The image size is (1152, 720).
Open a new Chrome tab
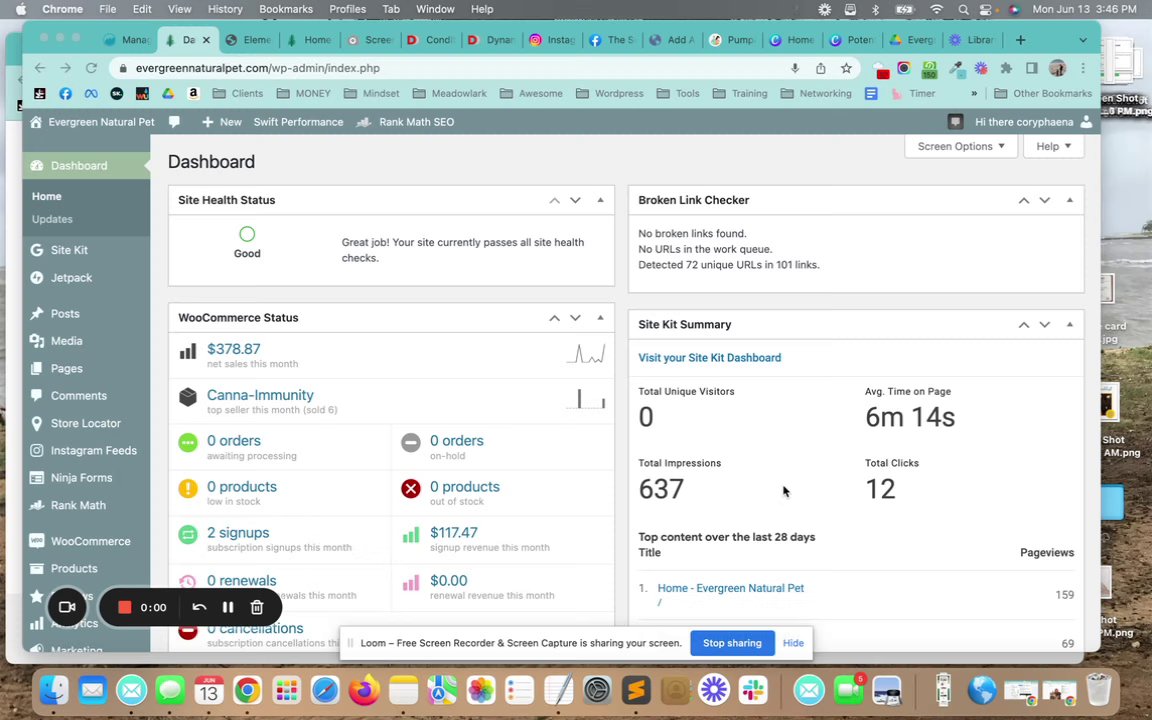coord(1020,40)
